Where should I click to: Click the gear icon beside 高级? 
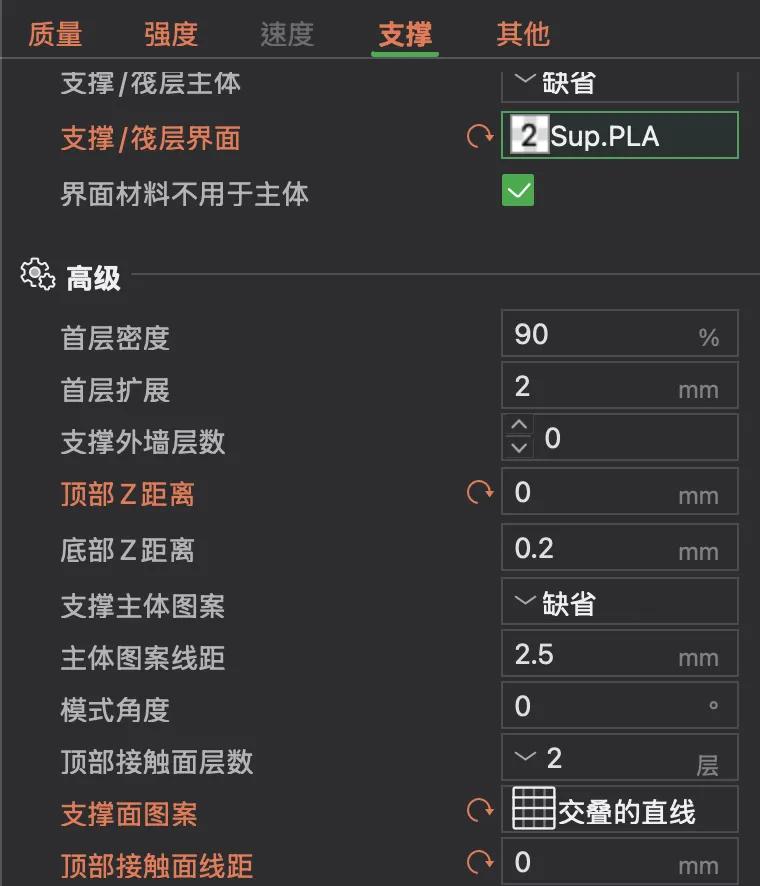click(38, 275)
